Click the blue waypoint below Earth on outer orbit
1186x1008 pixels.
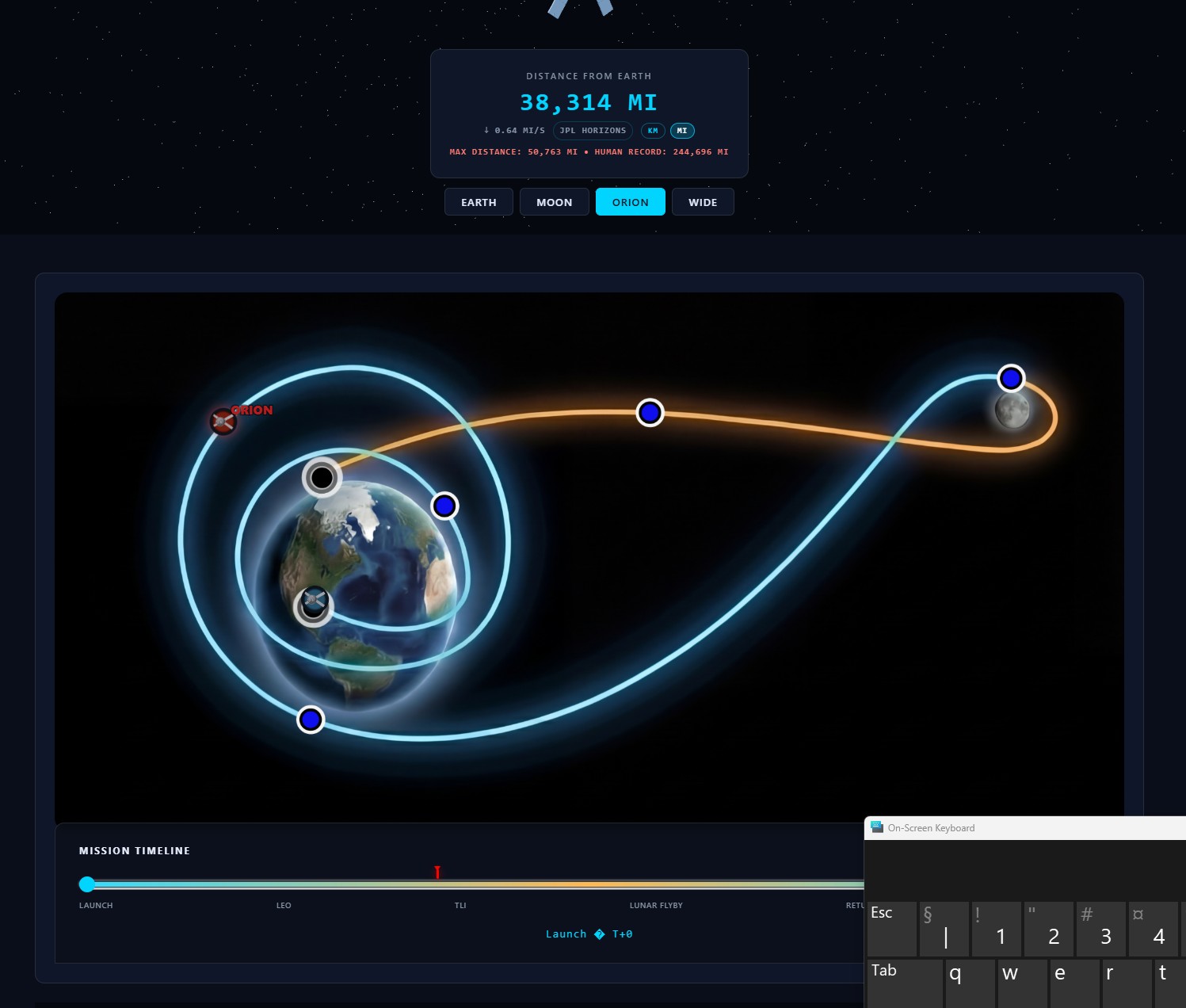point(311,720)
